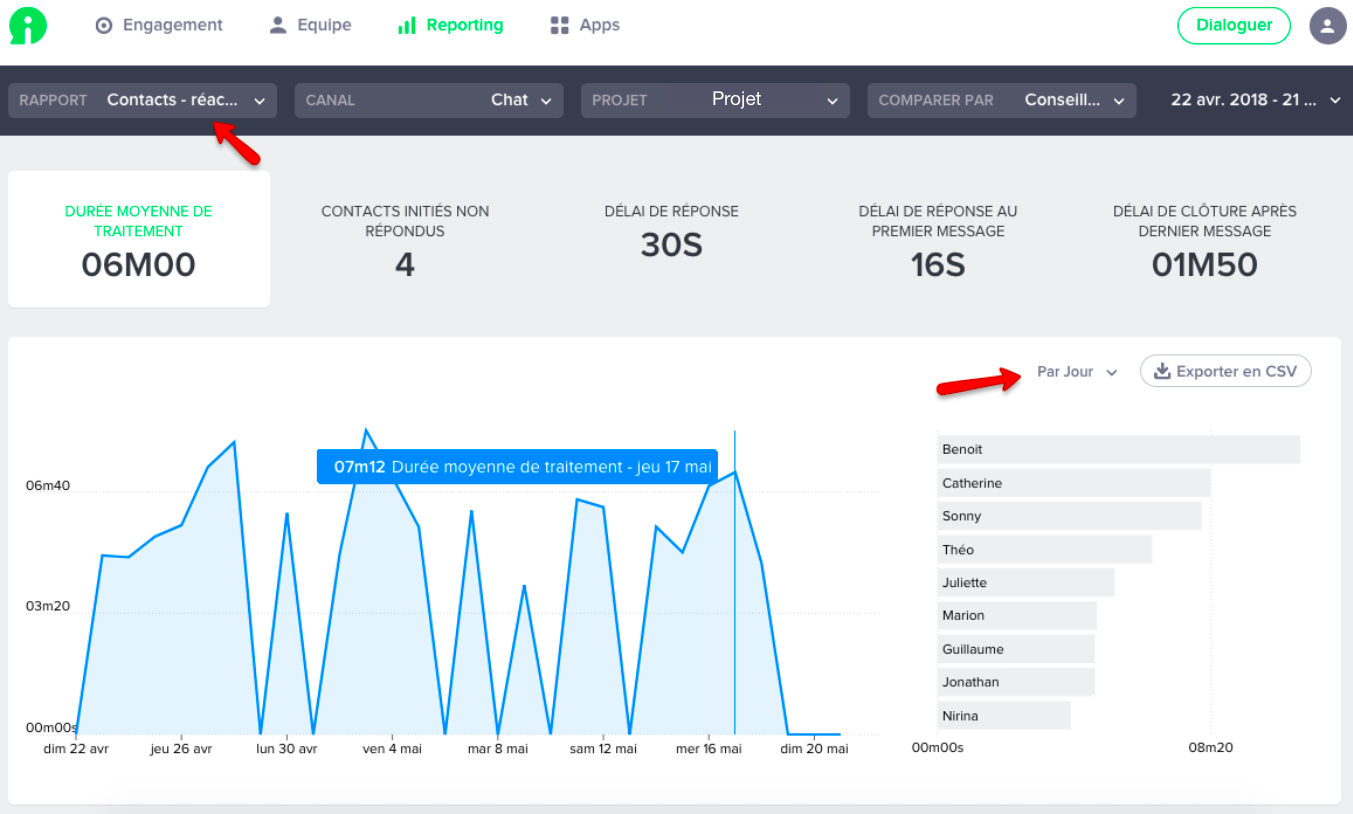Click the 'lun 30 avr' axis label
Image resolution: width=1353 pixels, height=814 pixels.
pyautogui.click(x=286, y=748)
